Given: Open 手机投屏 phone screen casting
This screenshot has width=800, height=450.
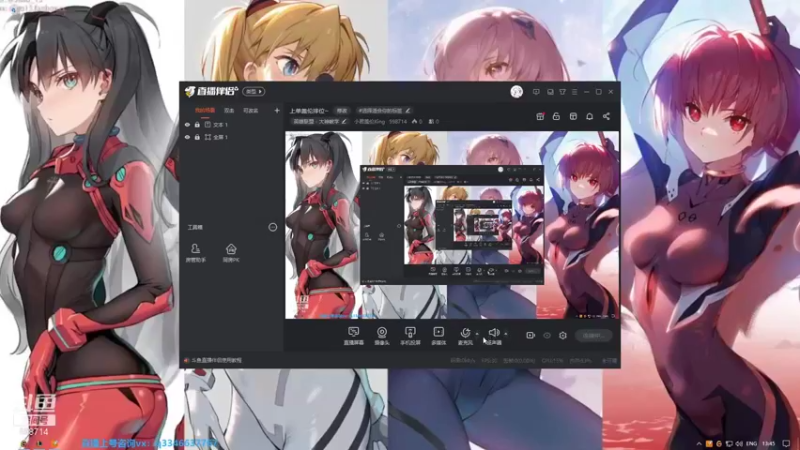Looking at the screenshot, I should [x=410, y=336].
